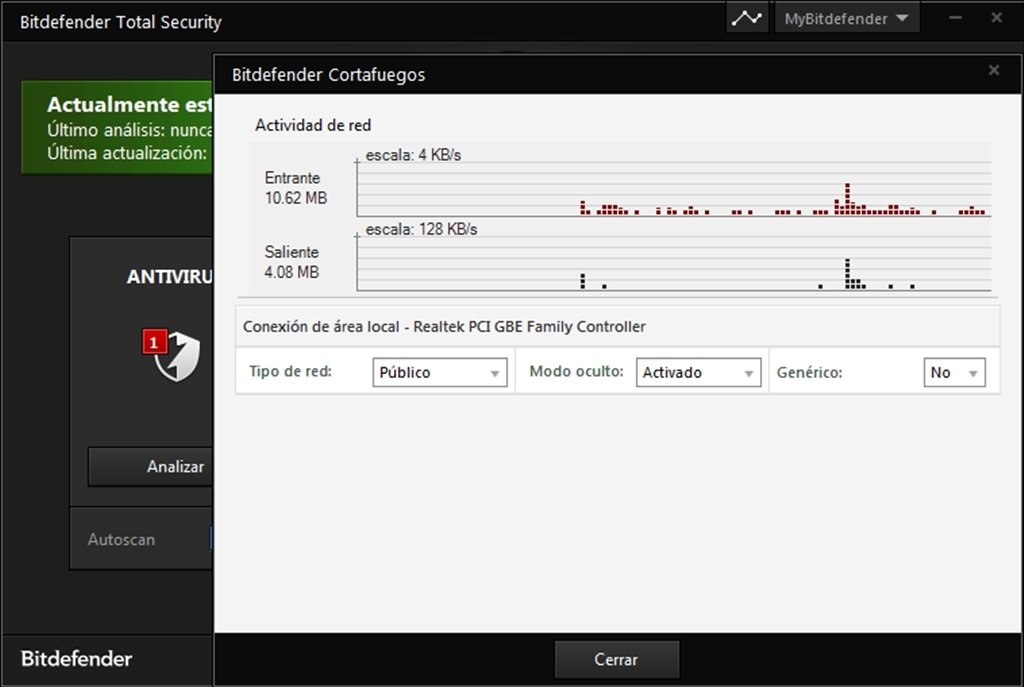Expand the Tipo de red dropdown

tap(440, 372)
